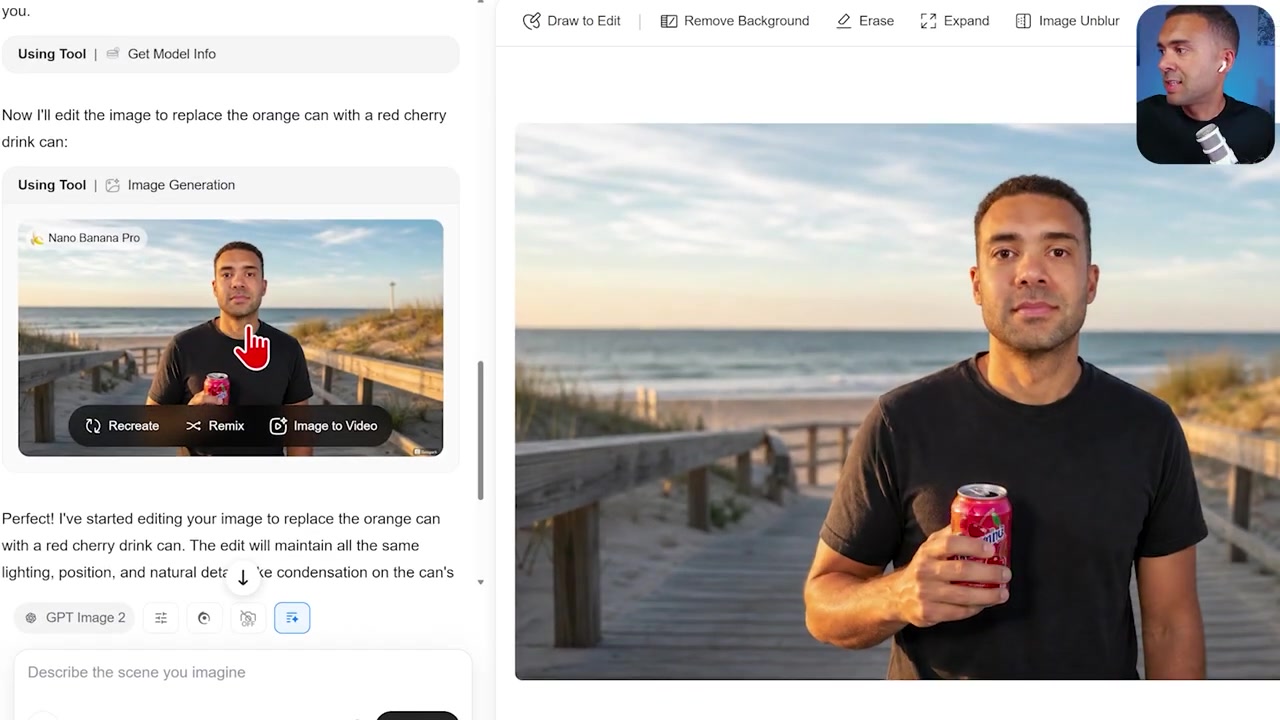Viewport: 1280px width, 720px height.
Task: Expand the Image Generation tool row
Action: coord(231,185)
